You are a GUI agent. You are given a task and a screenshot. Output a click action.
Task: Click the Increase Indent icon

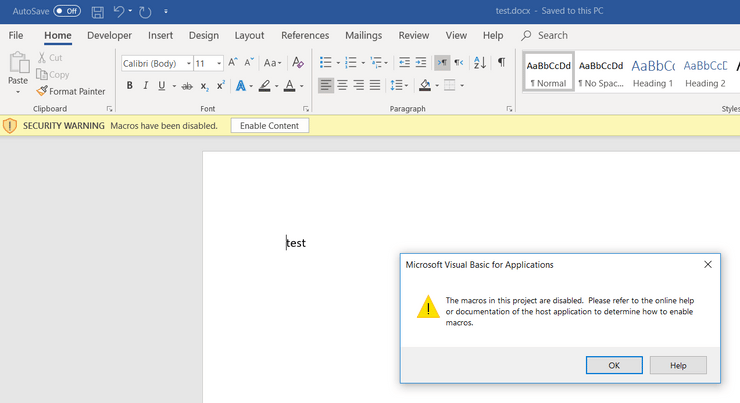coord(420,62)
